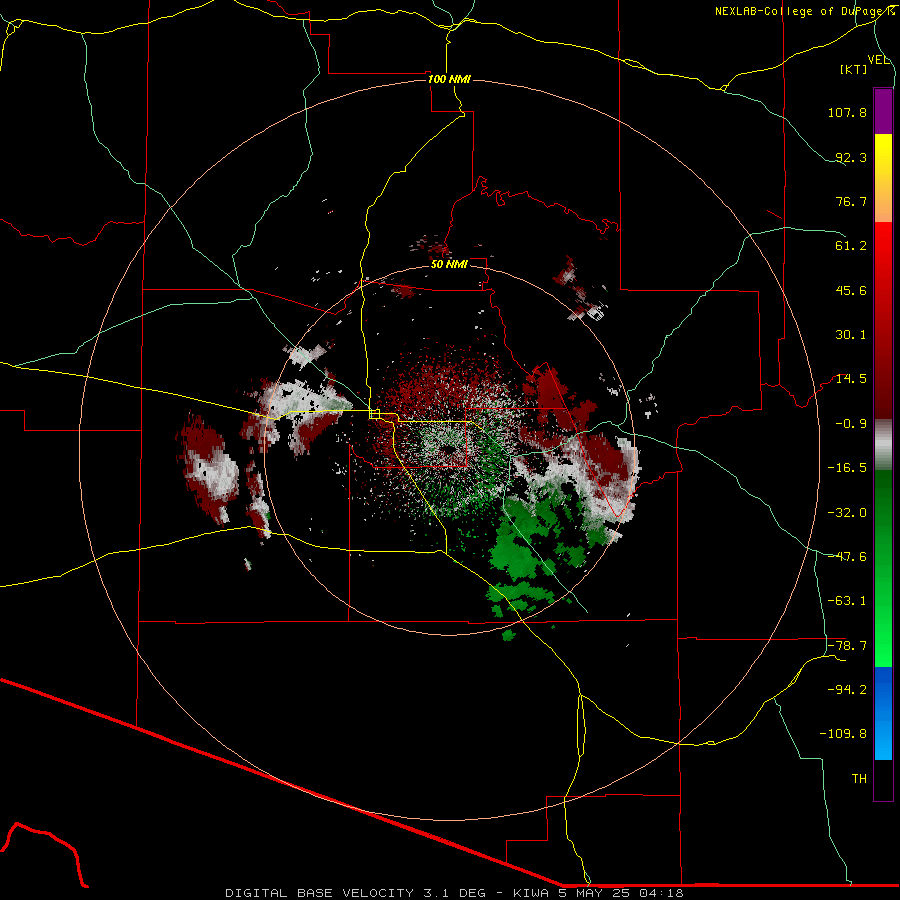Select the 76.7 legend value
The width and height of the screenshot is (900, 900).
pos(851,201)
